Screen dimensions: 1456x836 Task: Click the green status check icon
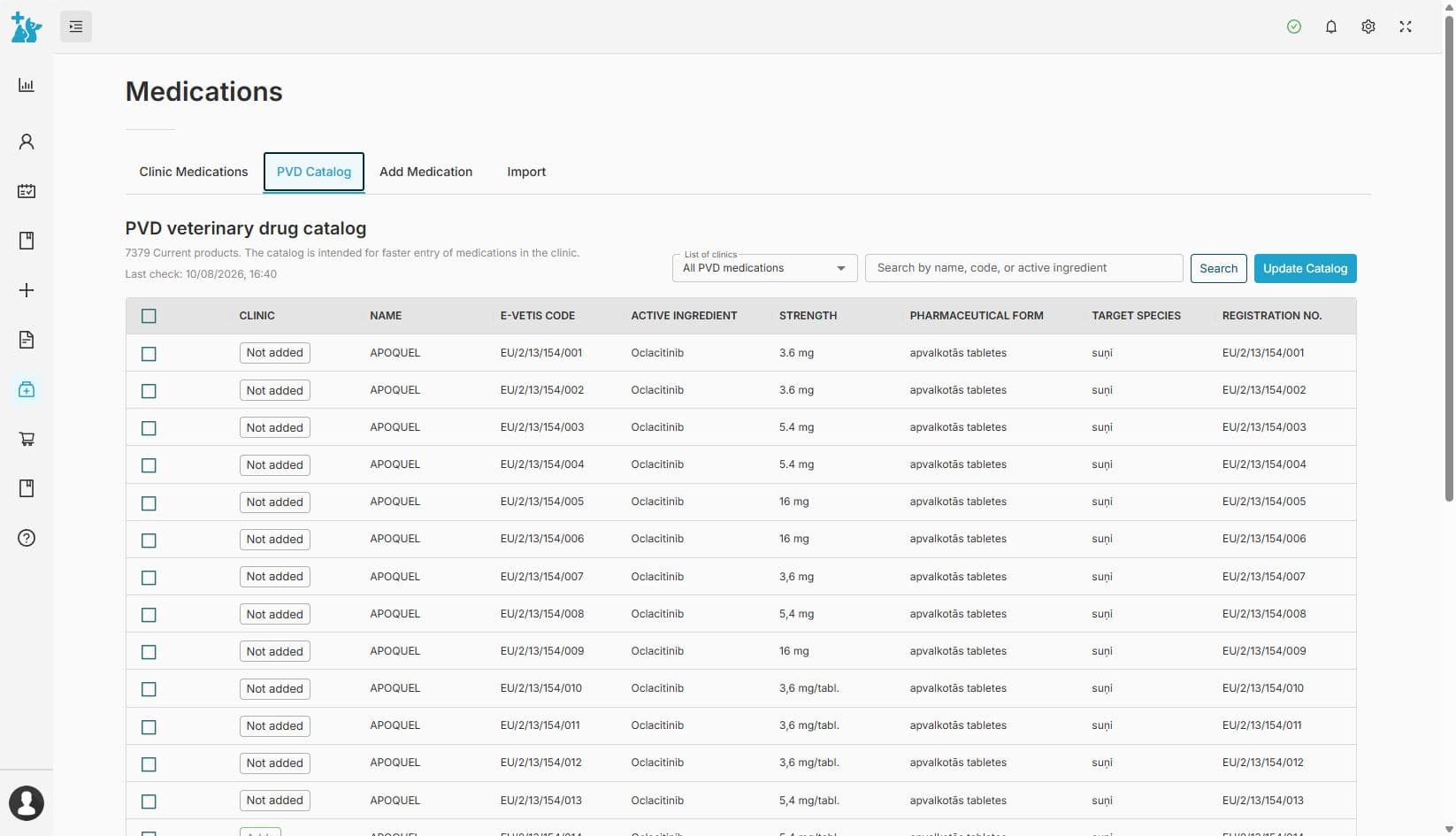pyautogui.click(x=1294, y=27)
